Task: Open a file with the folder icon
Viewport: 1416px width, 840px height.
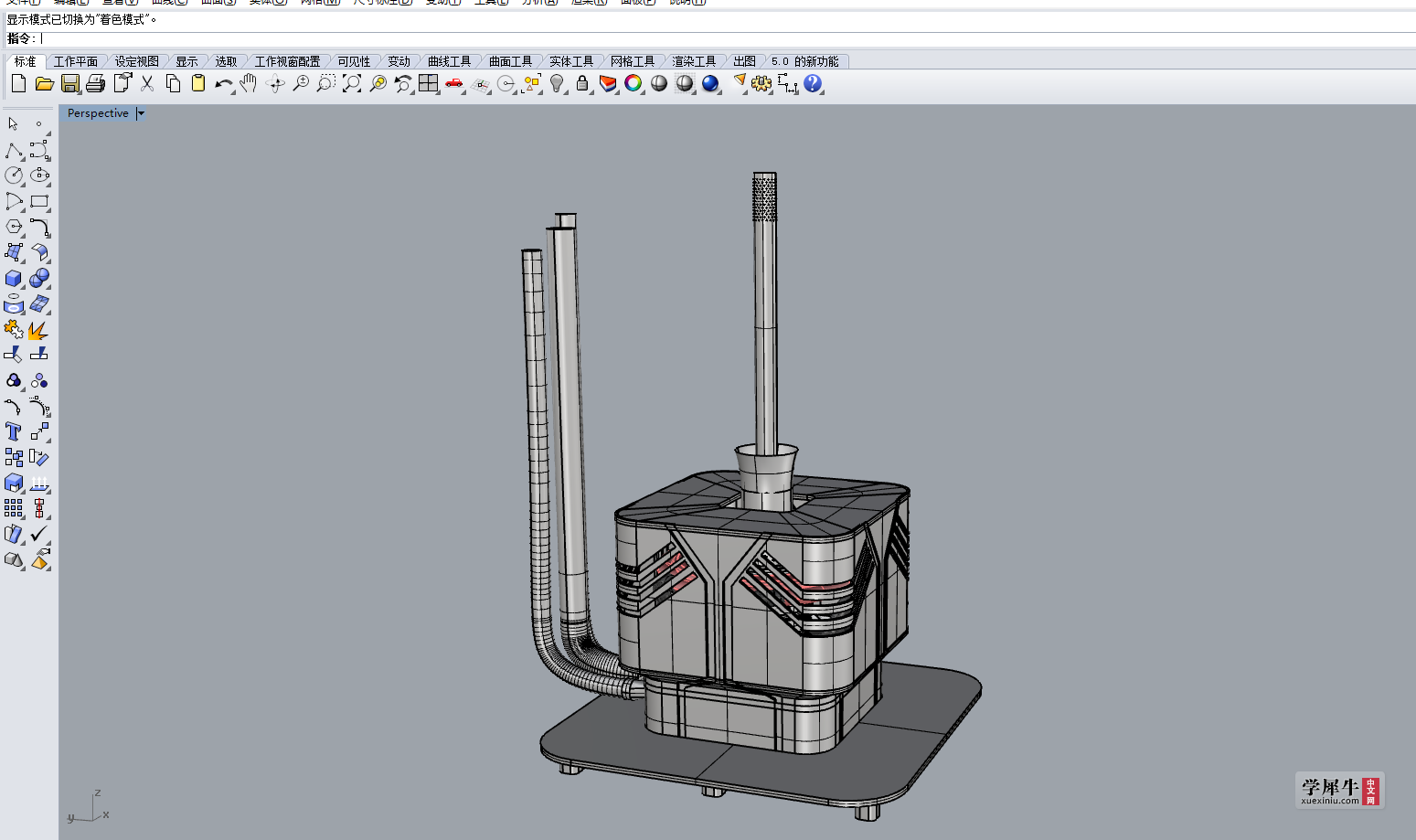Action: pyautogui.click(x=44, y=84)
